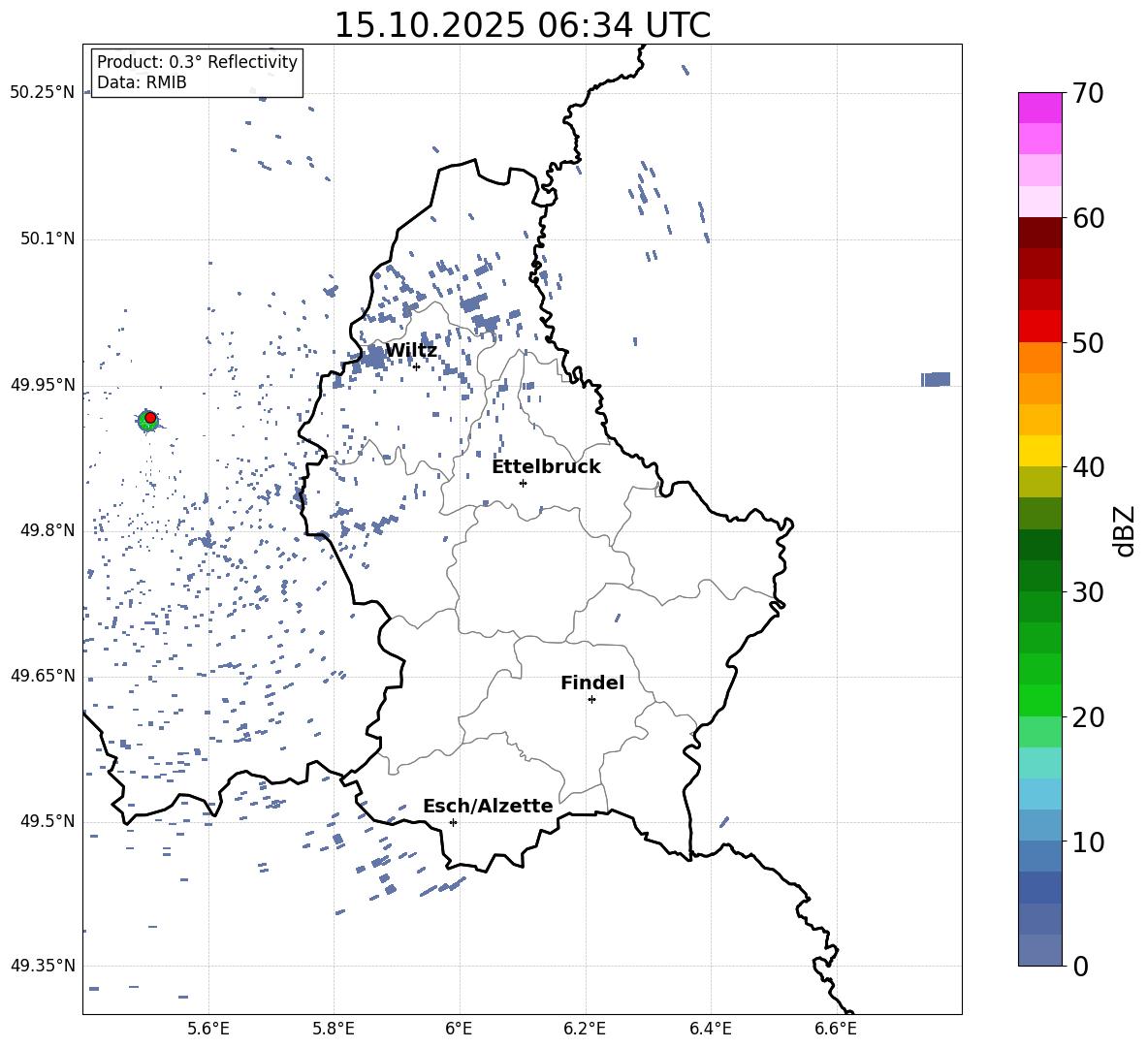Viewport: 1148px width, 1048px height.
Task: Click the 49.8°N latitude label
Action: [48, 530]
